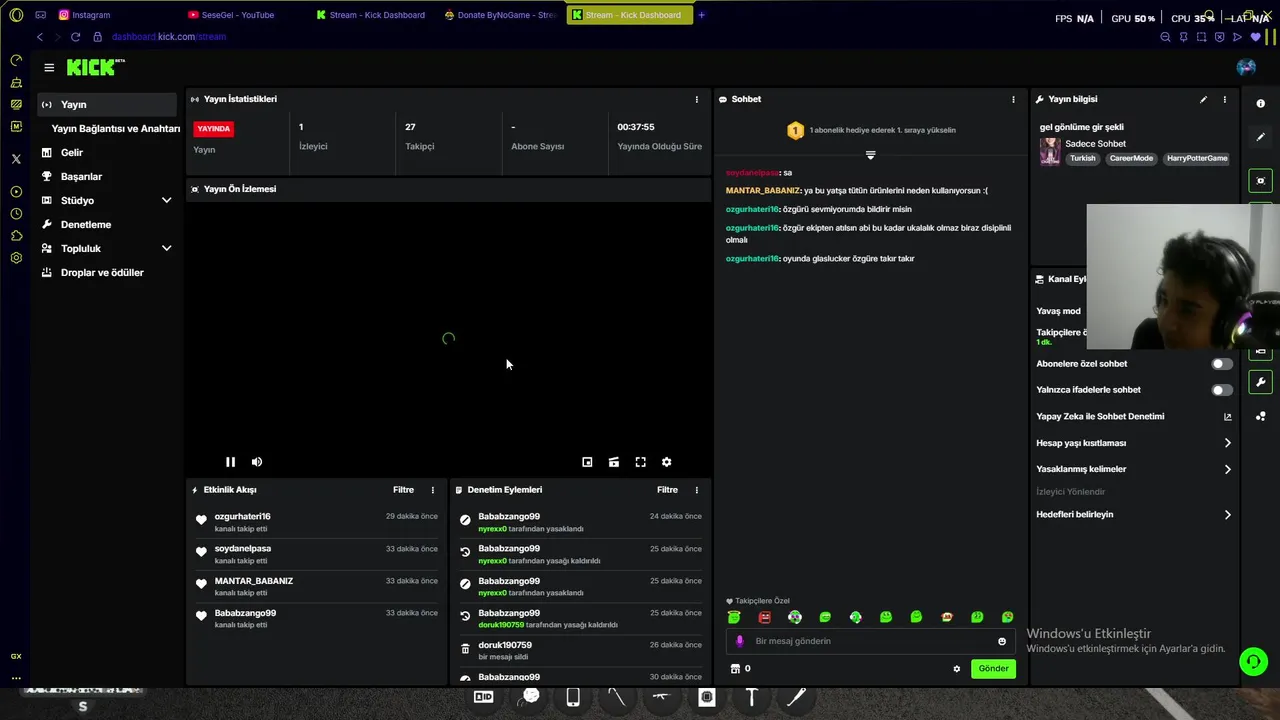Image resolution: width=1280 pixels, height=720 pixels.
Task: Open the X icon in browser sidebar
Action: point(16,159)
